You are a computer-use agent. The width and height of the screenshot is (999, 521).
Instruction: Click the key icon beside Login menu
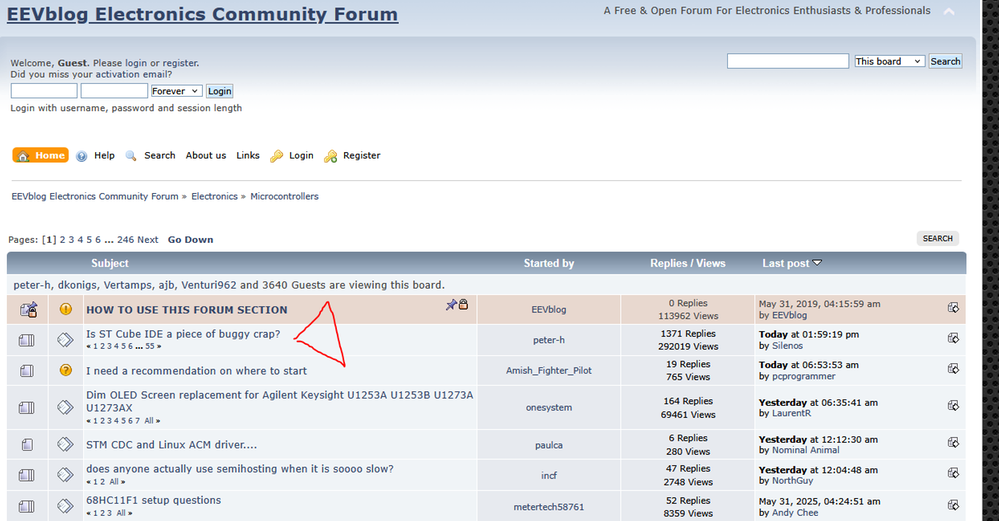point(277,156)
